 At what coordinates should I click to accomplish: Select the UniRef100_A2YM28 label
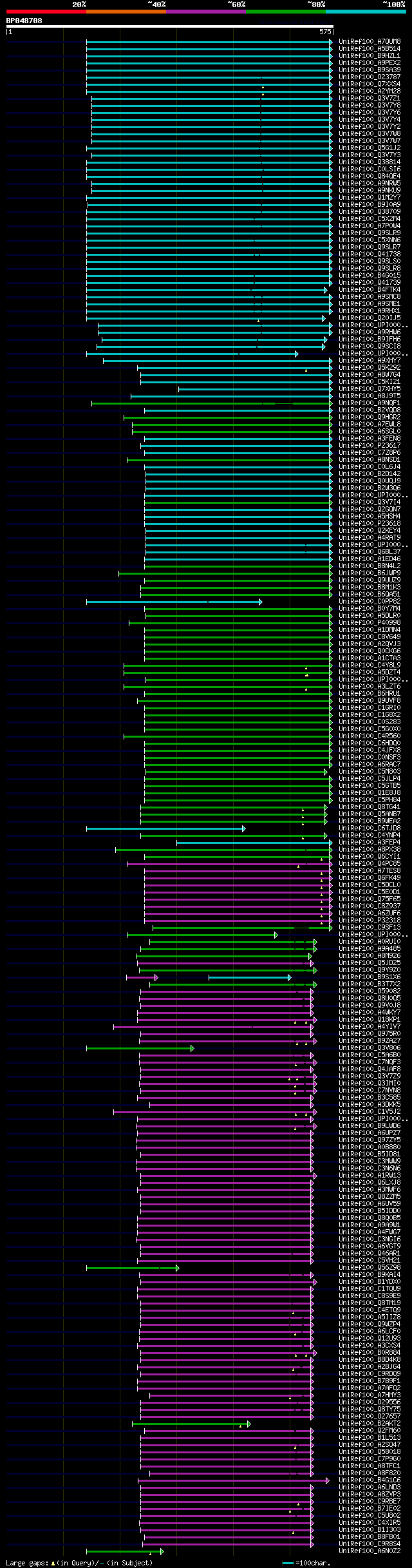pyautogui.click(x=370, y=91)
